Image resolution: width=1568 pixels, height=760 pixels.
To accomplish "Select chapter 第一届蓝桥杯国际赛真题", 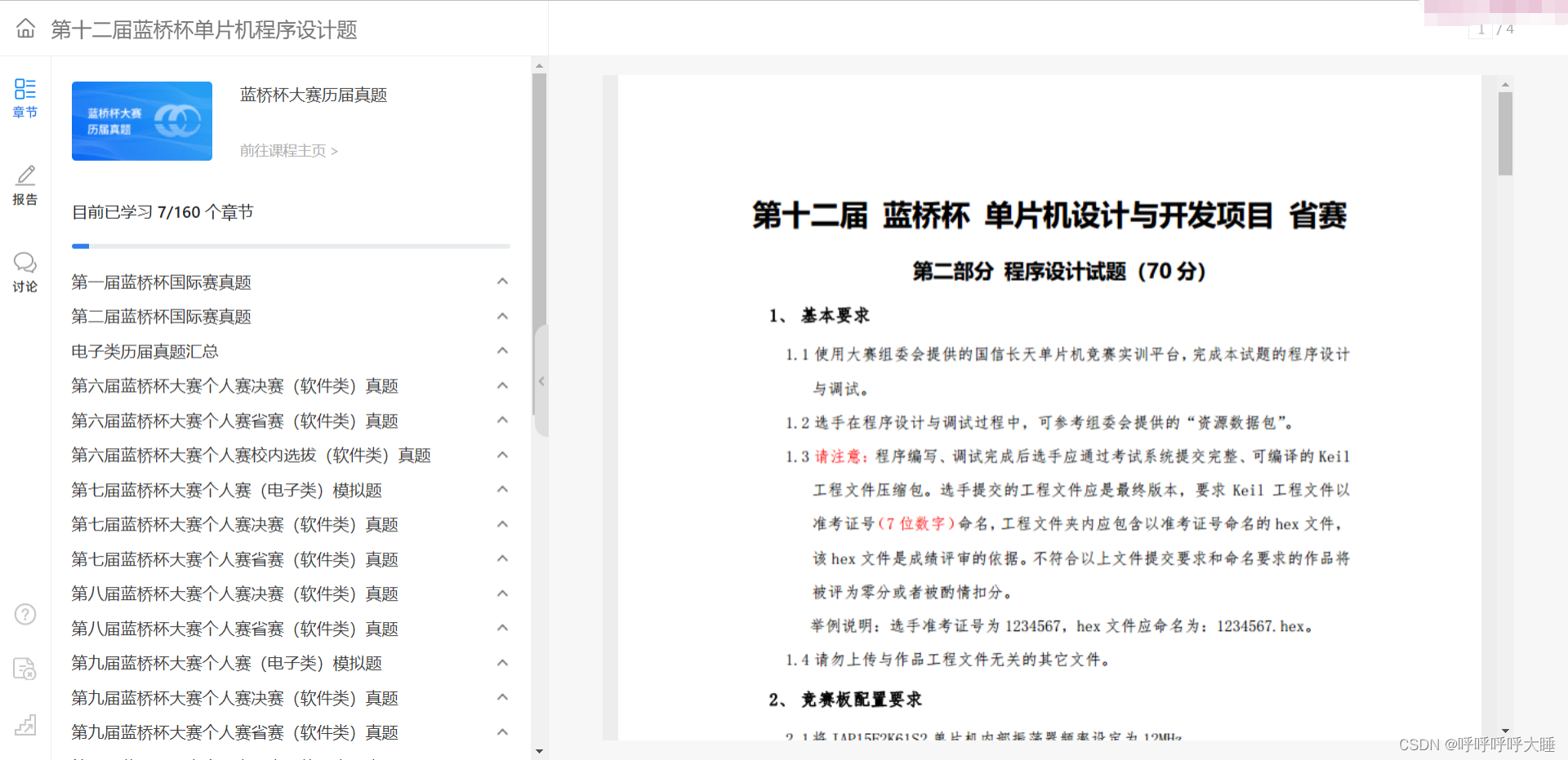I will [162, 282].
